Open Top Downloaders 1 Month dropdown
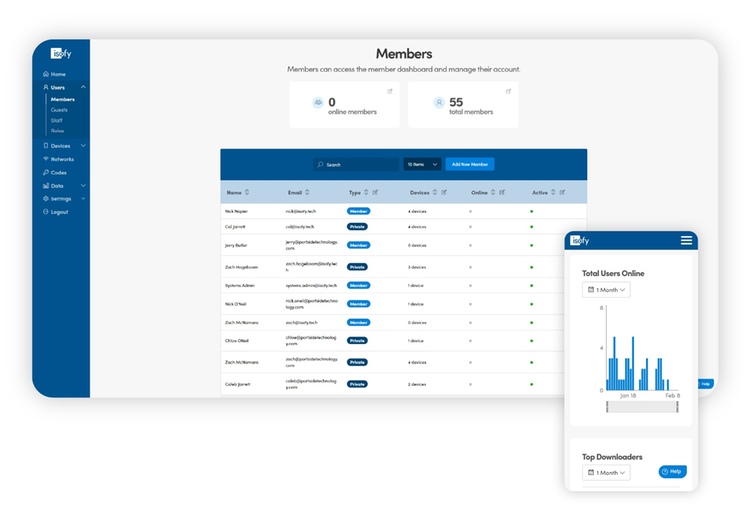 pyautogui.click(x=606, y=473)
